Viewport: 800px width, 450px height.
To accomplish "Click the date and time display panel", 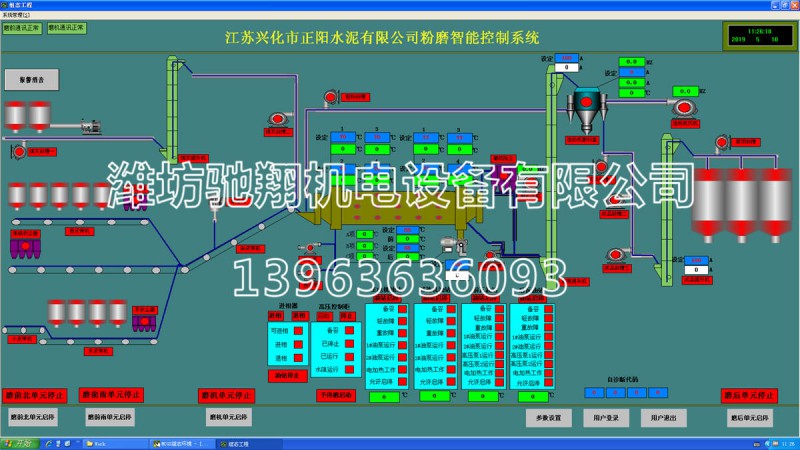I will (x=759, y=36).
